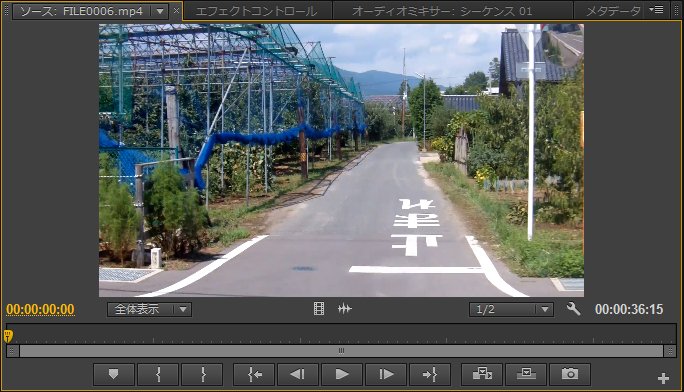Open the panel menu icon at top right
684x392 pixels.
(x=657, y=9)
